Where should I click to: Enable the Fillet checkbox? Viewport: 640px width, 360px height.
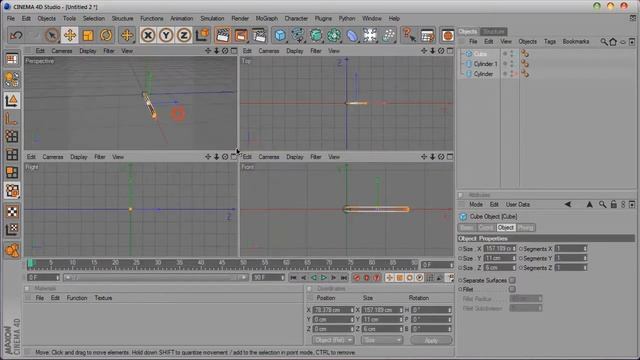(512, 289)
